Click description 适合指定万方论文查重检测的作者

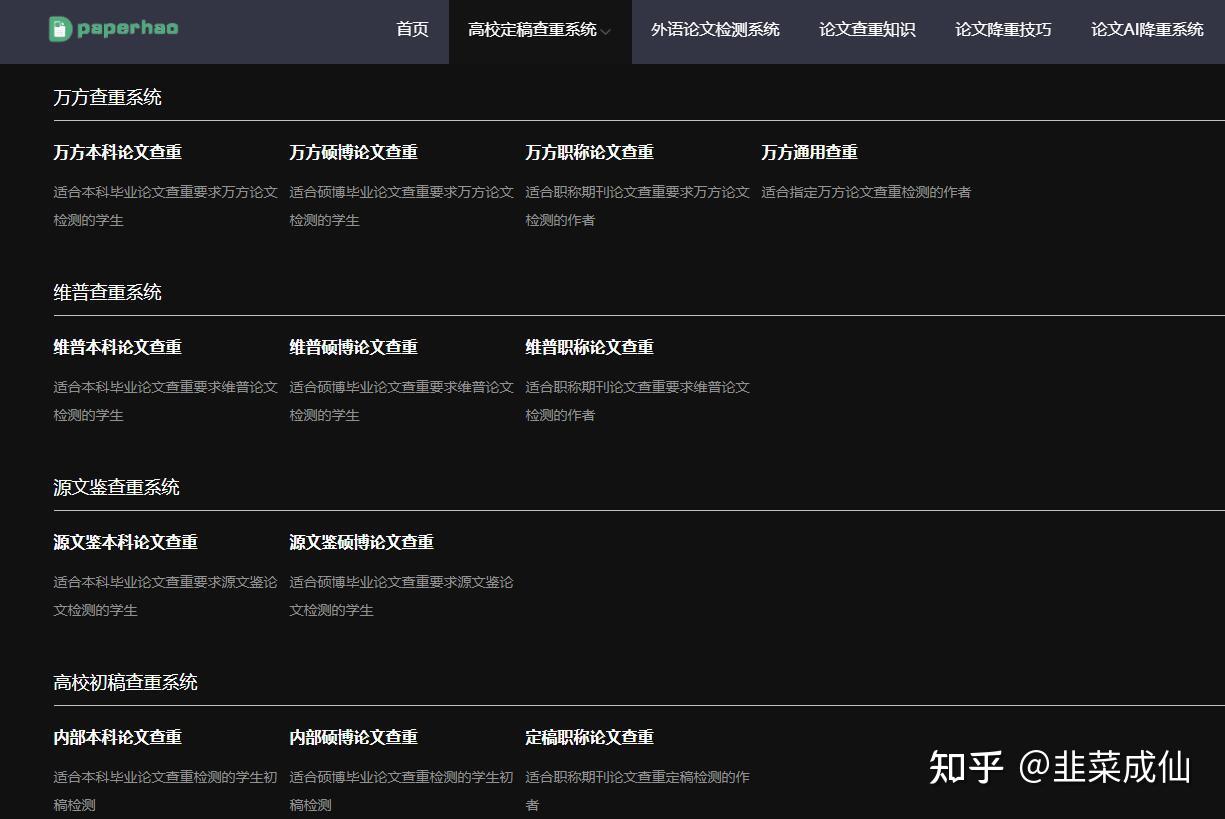[866, 192]
